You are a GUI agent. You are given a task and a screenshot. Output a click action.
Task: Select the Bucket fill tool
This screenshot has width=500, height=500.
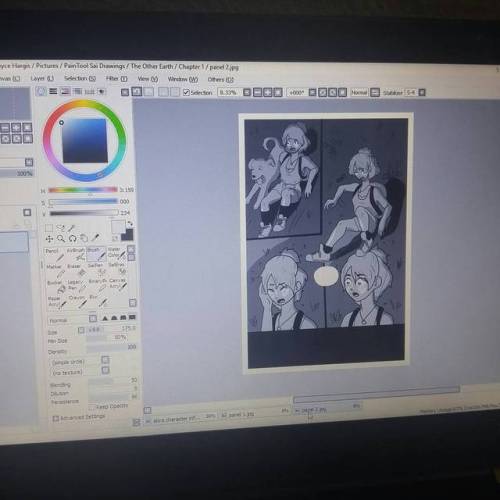(x=56, y=287)
